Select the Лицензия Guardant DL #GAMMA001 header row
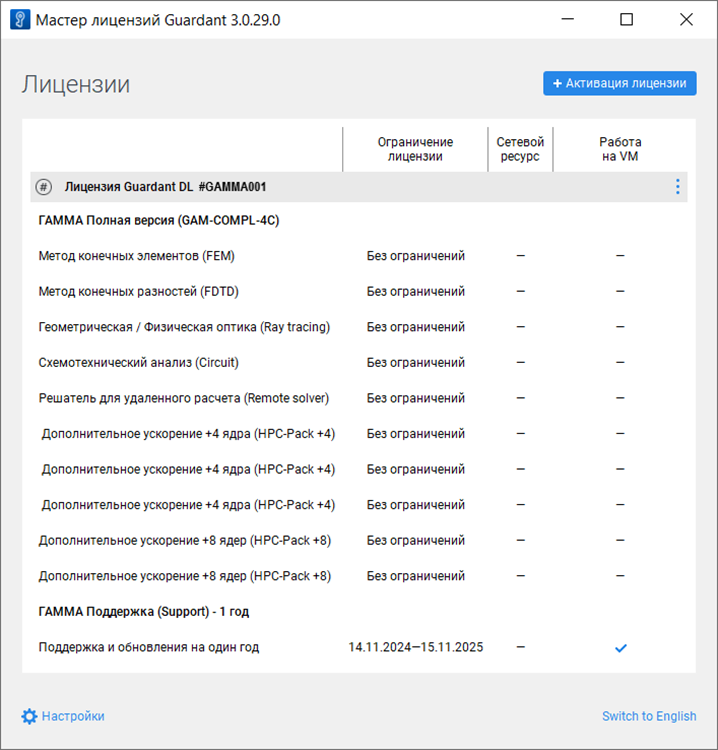 pyautogui.click(x=165, y=187)
